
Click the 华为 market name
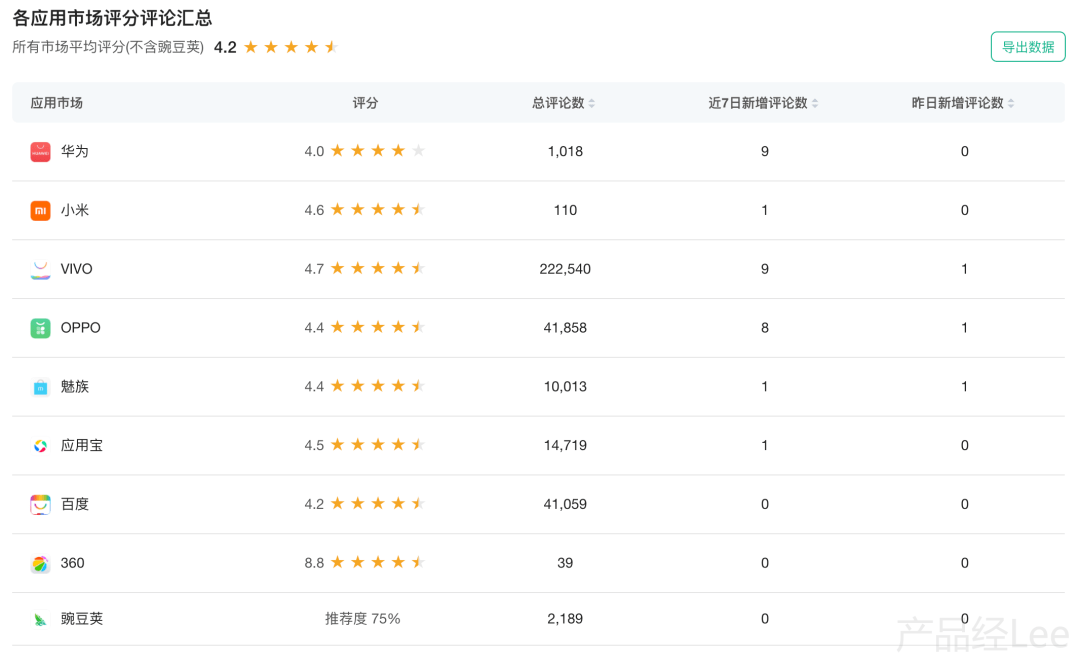(75, 152)
